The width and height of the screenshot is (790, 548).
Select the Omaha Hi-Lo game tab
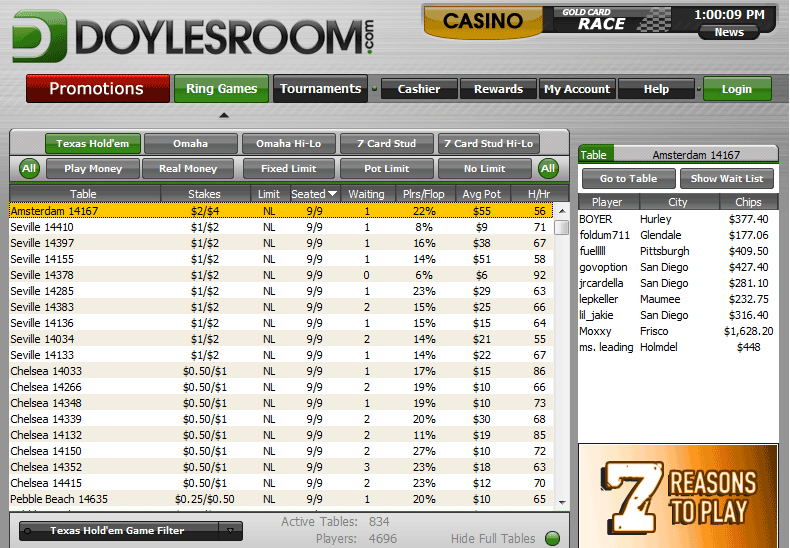click(x=288, y=144)
